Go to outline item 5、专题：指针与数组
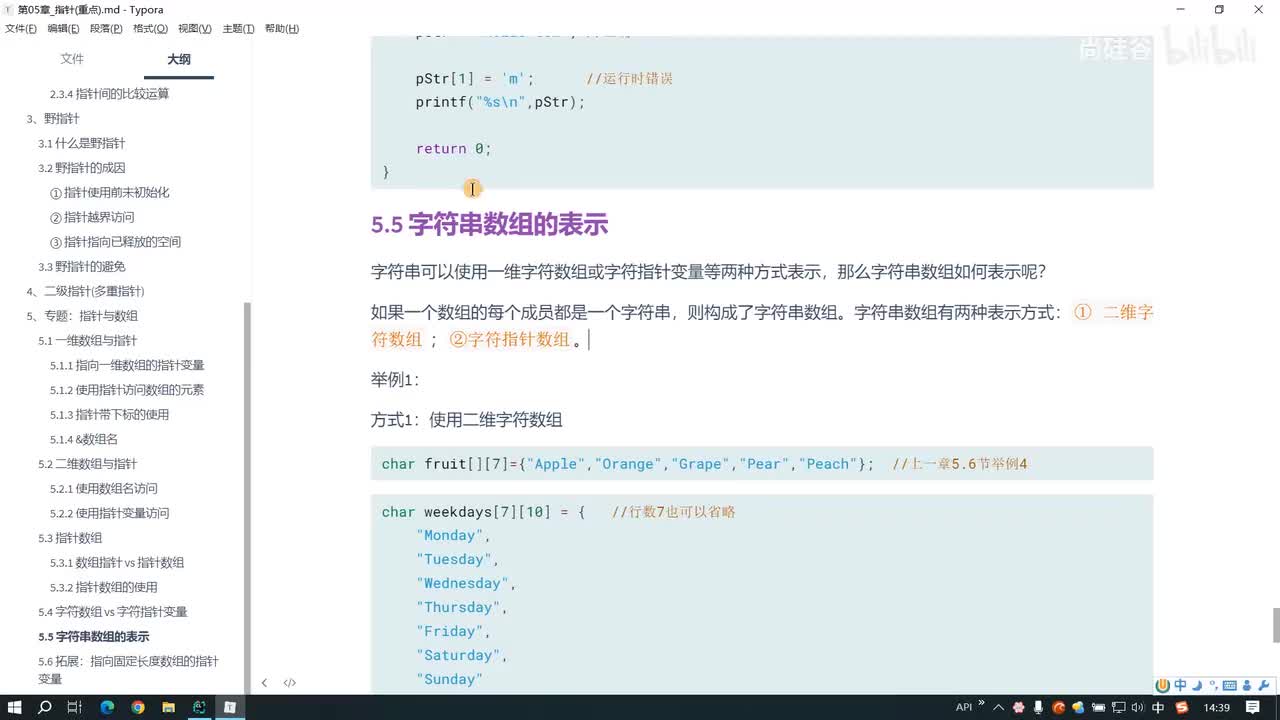Screen dimensions: 1280x720 click(82, 316)
